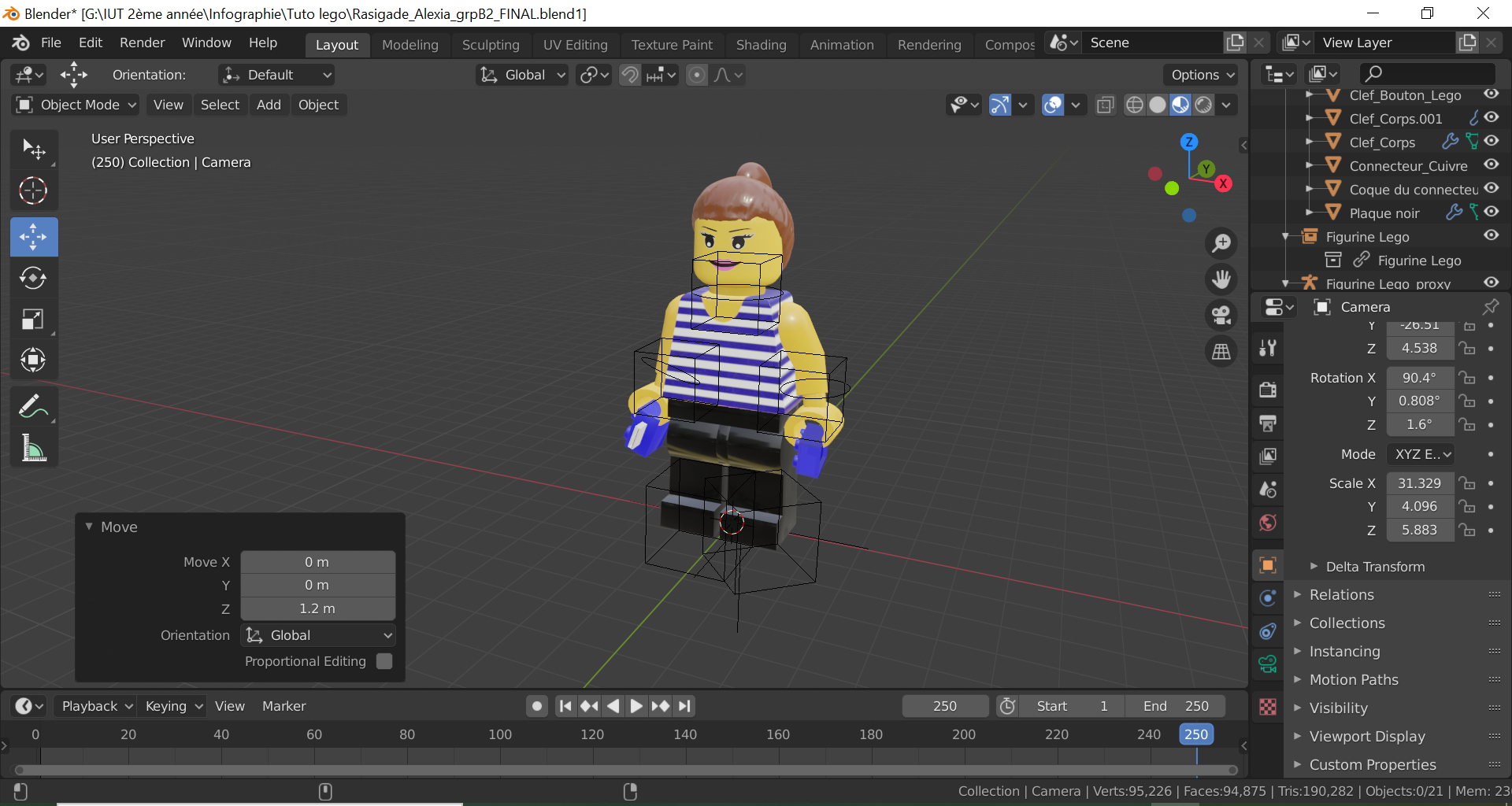Open the File menu
This screenshot has height=806, width=1512.
[x=51, y=43]
